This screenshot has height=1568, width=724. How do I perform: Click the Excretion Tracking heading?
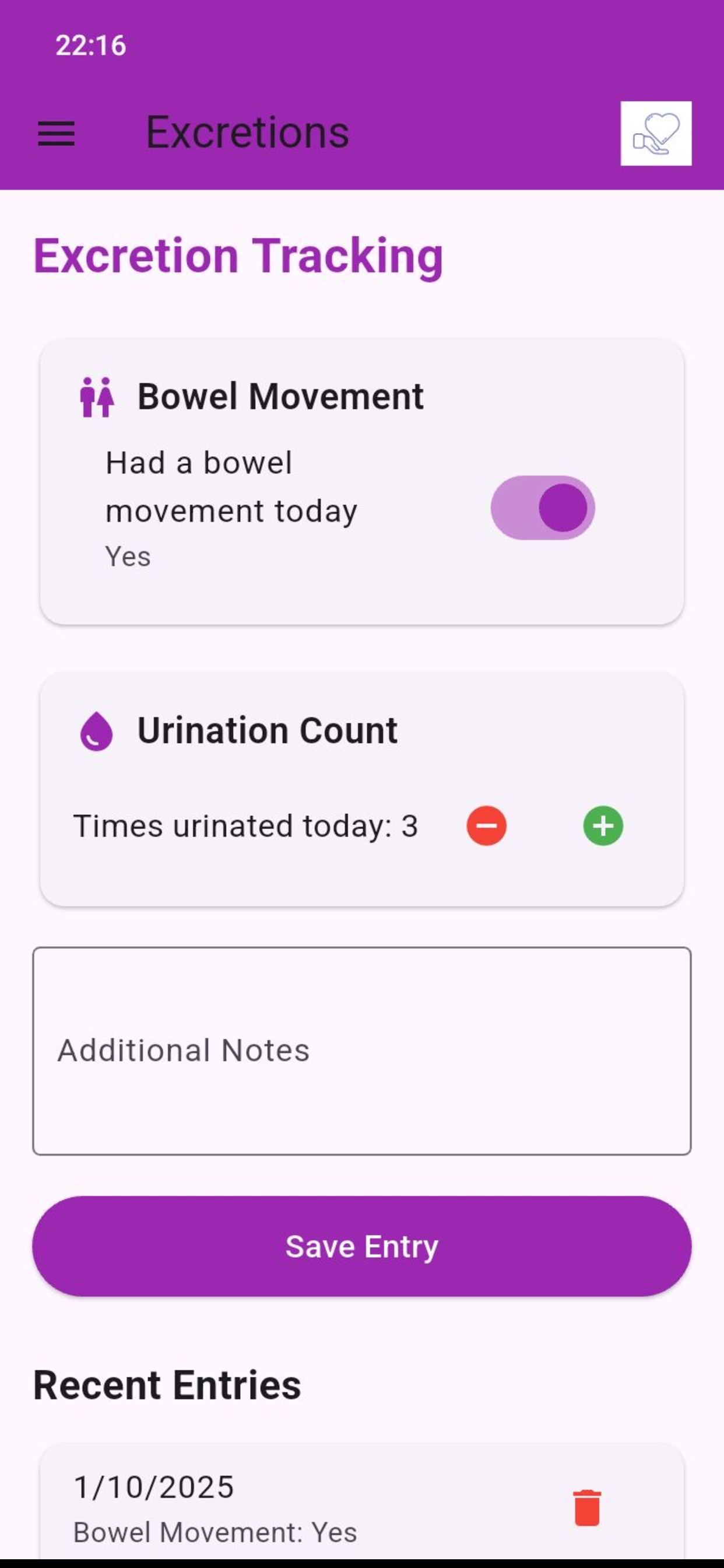pyautogui.click(x=238, y=256)
